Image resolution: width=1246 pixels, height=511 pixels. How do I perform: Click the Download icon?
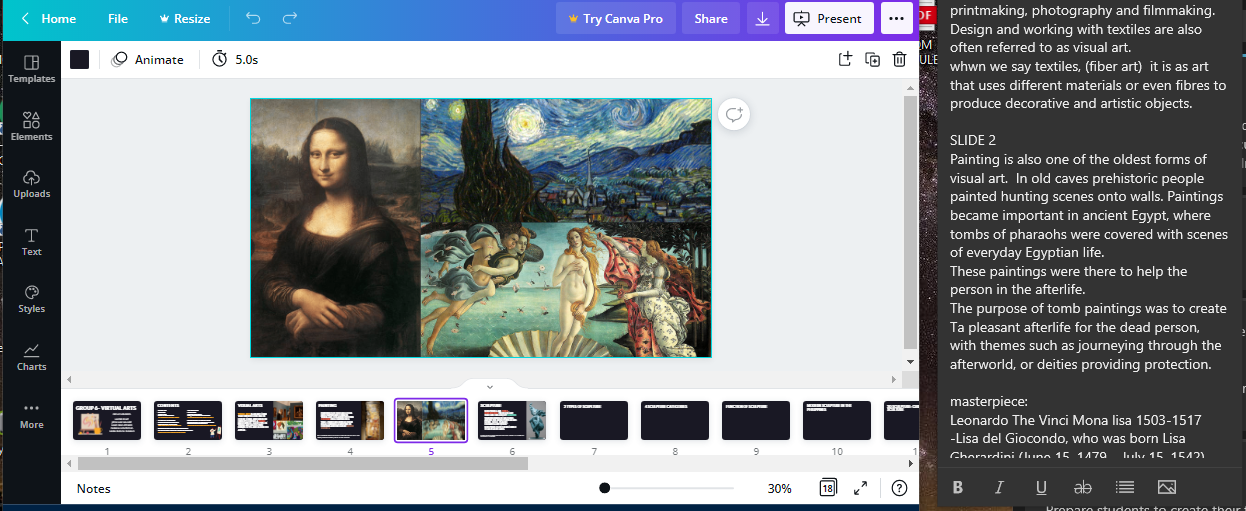[x=763, y=18]
